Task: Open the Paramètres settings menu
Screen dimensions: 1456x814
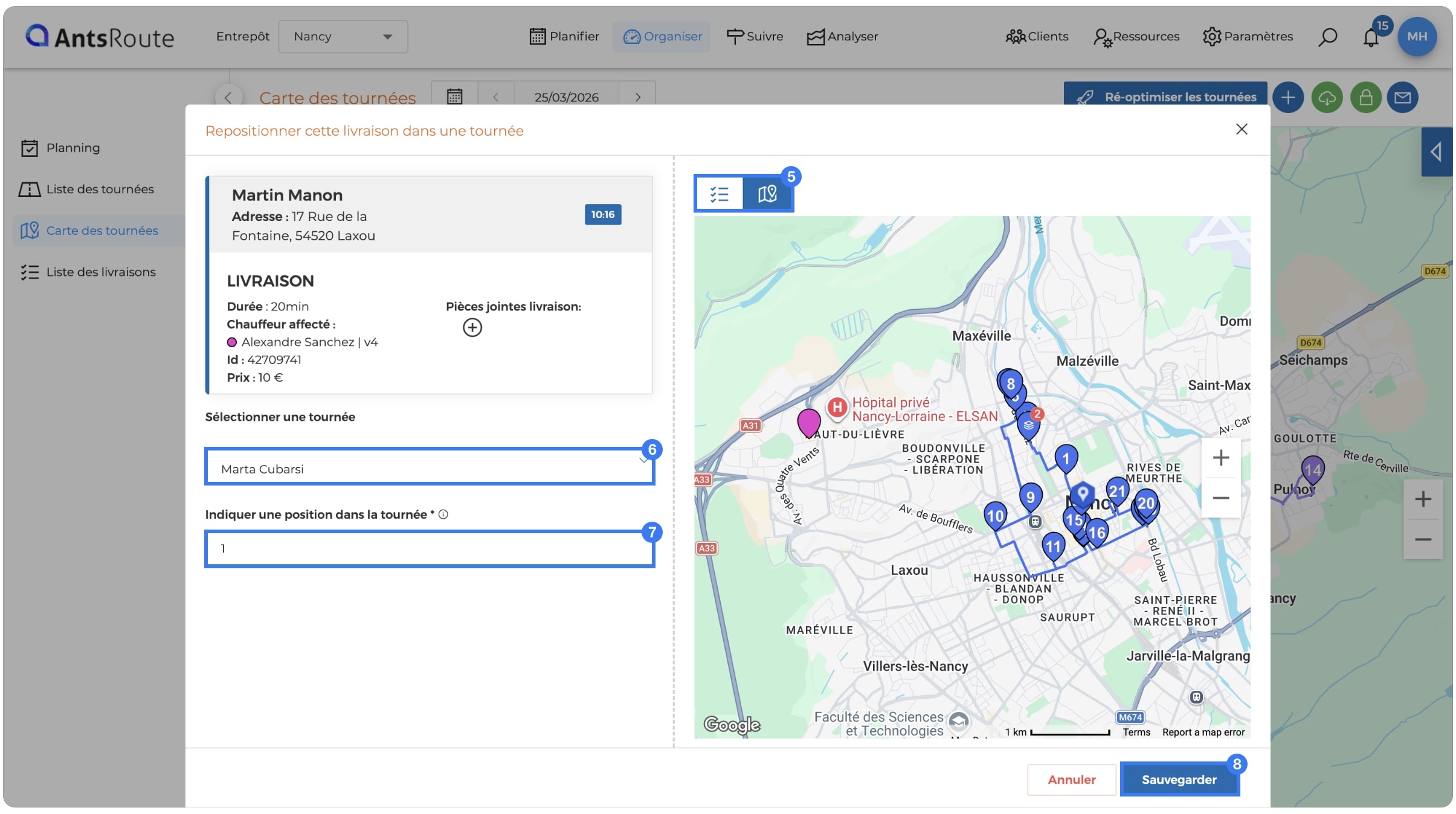Action: (x=1248, y=36)
